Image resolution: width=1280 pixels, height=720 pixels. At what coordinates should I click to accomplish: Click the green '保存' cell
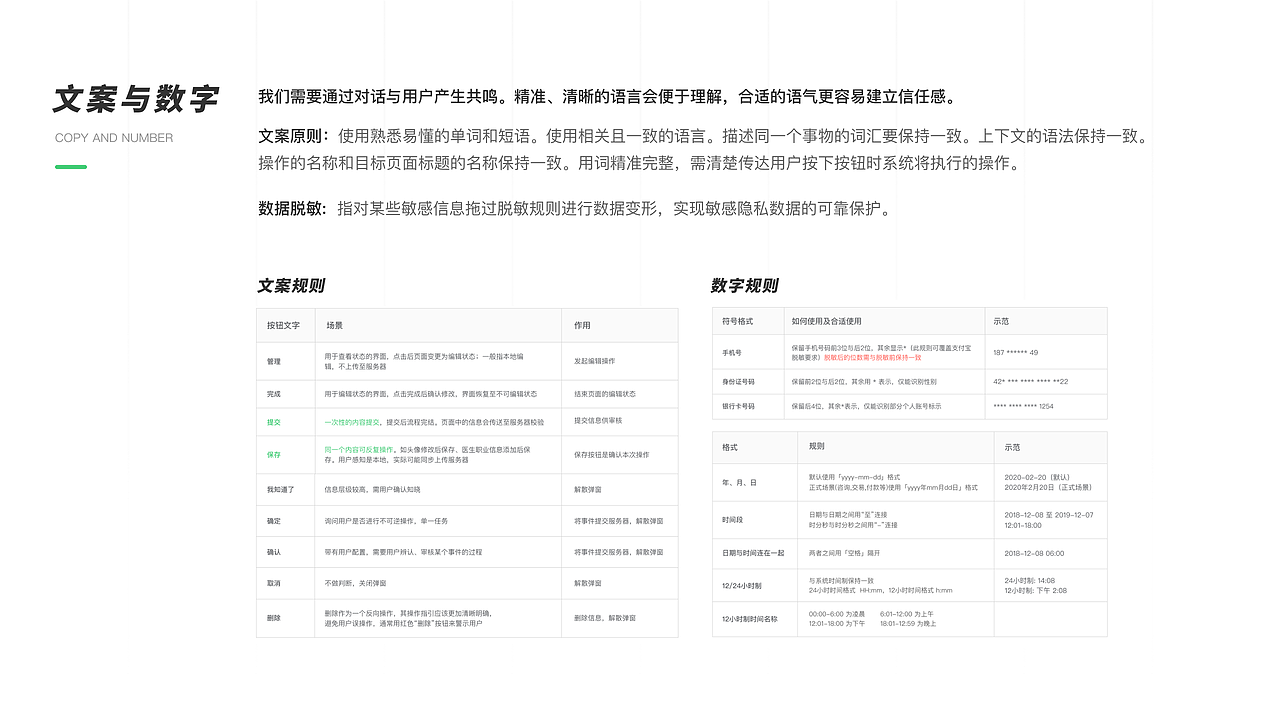point(274,455)
